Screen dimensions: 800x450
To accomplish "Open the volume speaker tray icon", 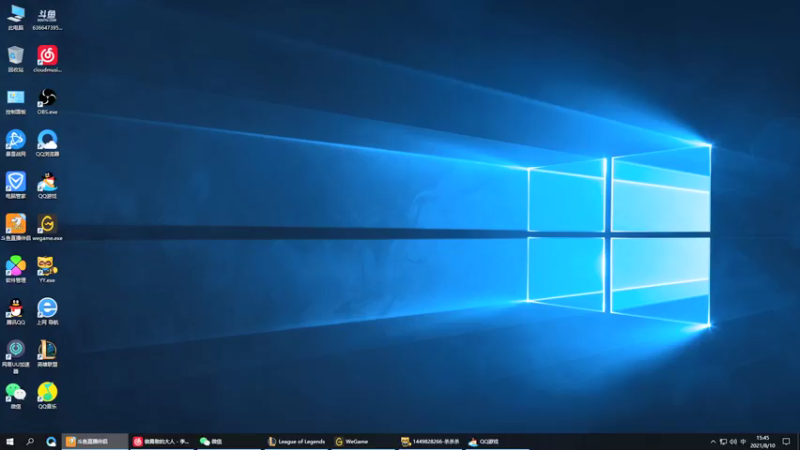I will click(x=733, y=442).
